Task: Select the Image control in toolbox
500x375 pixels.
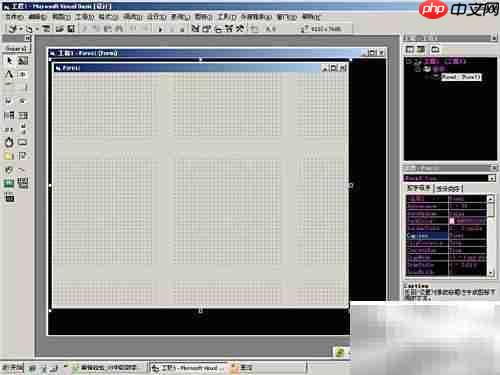Action: click(9, 183)
